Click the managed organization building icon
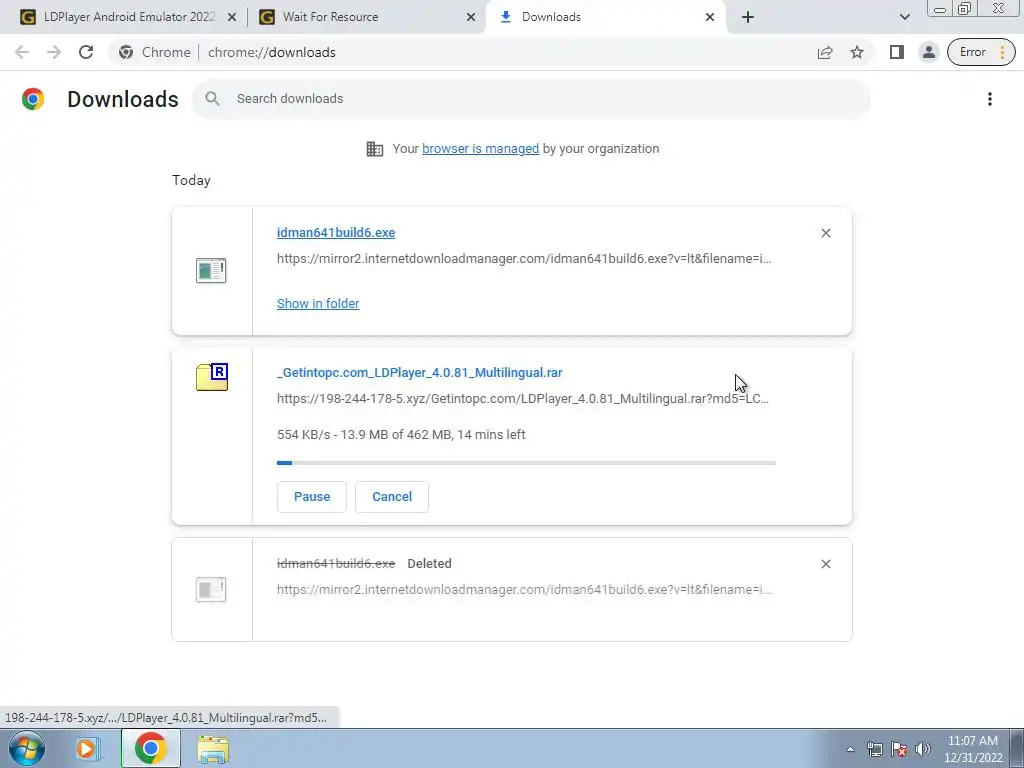1024x768 pixels. click(x=375, y=149)
